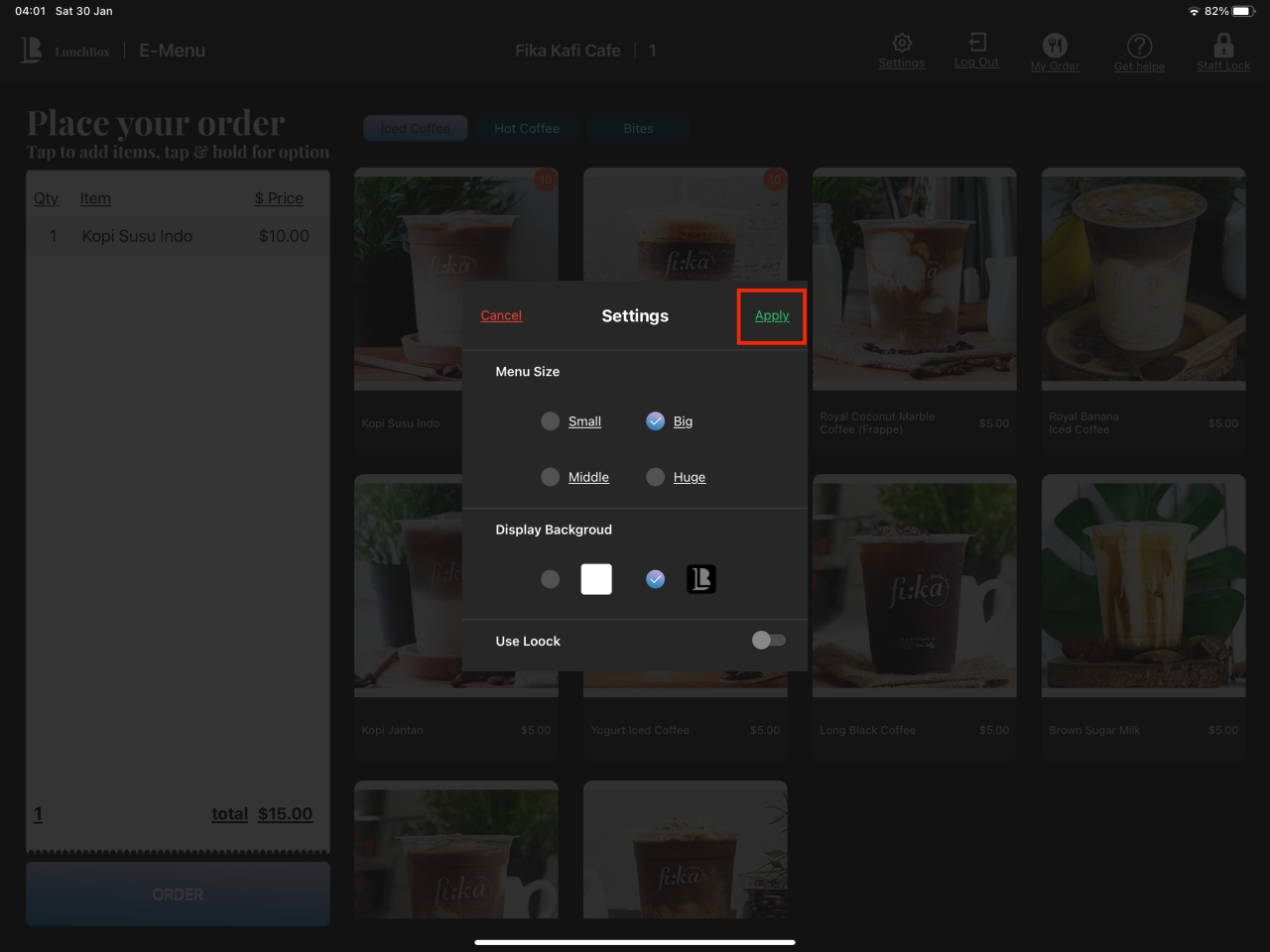This screenshot has height=952, width=1270.
Task: Tap the $10.00 order price
Action: click(x=284, y=236)
